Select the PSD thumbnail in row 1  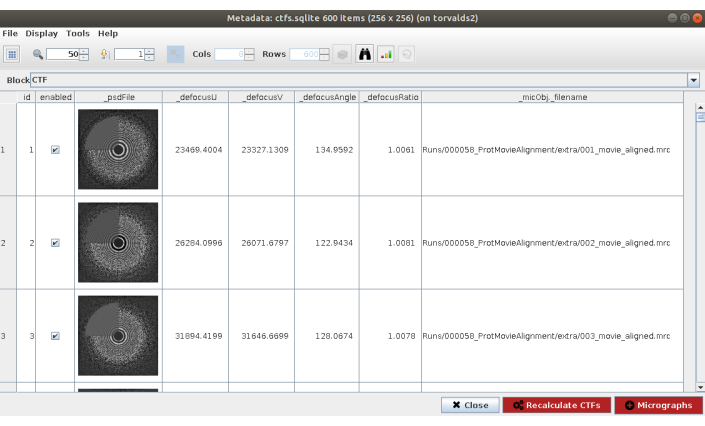pyautogui.click(x=118, y=149)
